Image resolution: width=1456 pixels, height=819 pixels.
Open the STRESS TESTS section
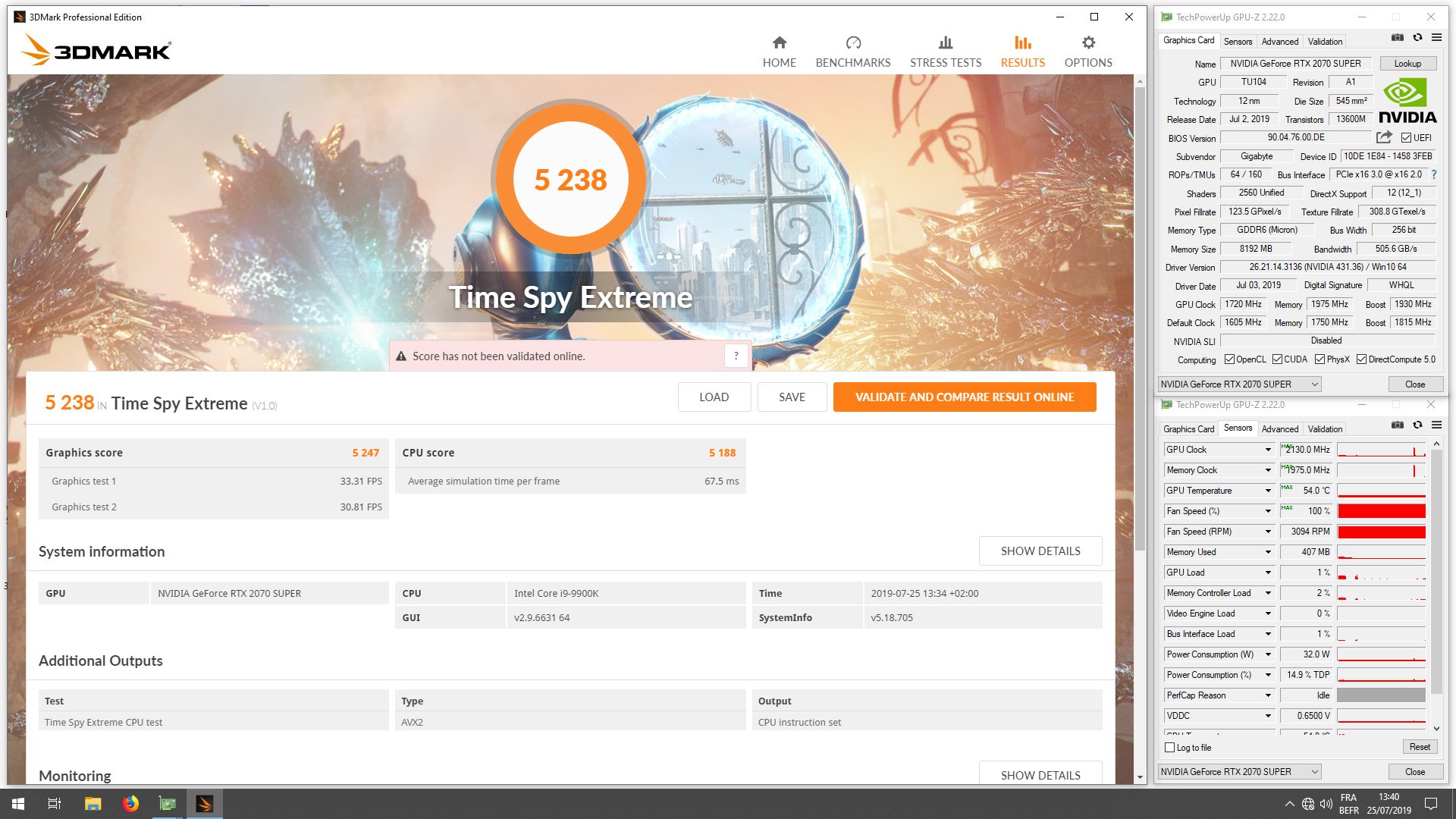pyautogui.click(x=946, y=52)
